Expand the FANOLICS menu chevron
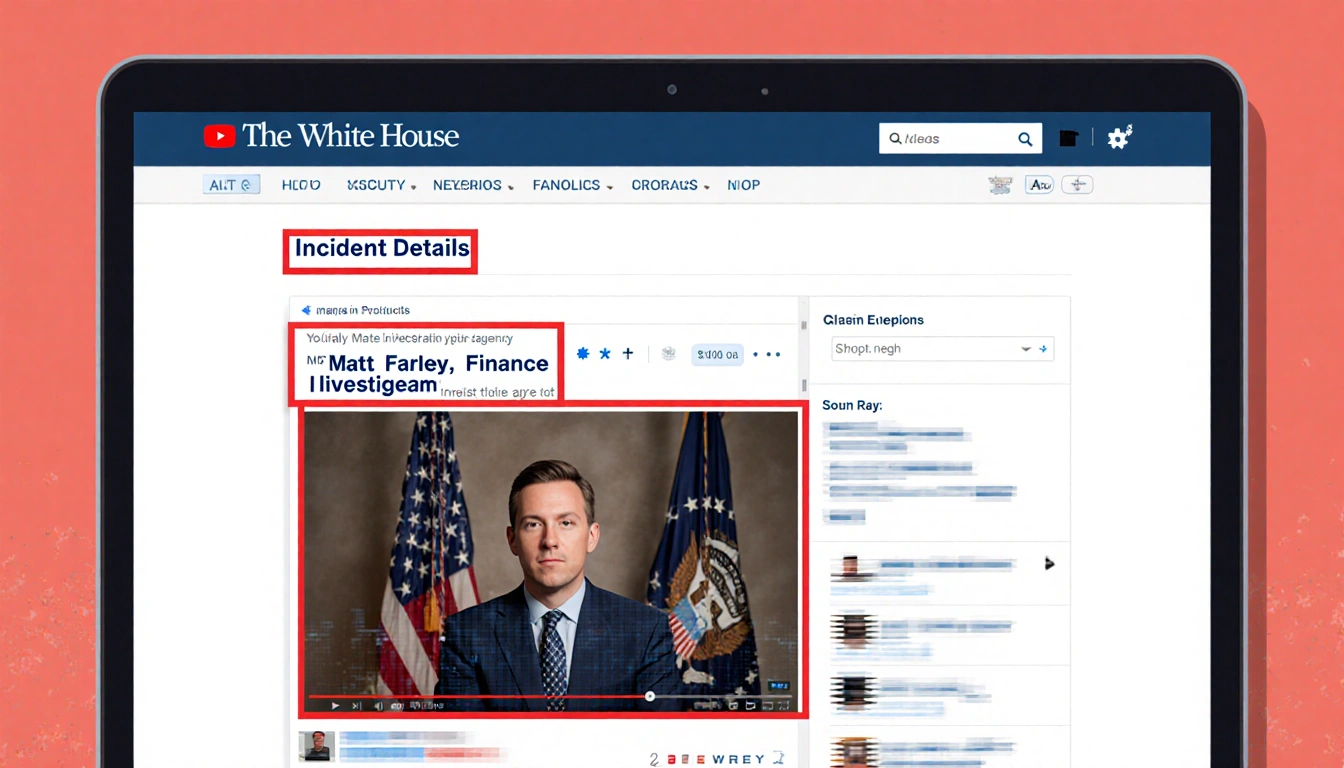 click(611, 185)
